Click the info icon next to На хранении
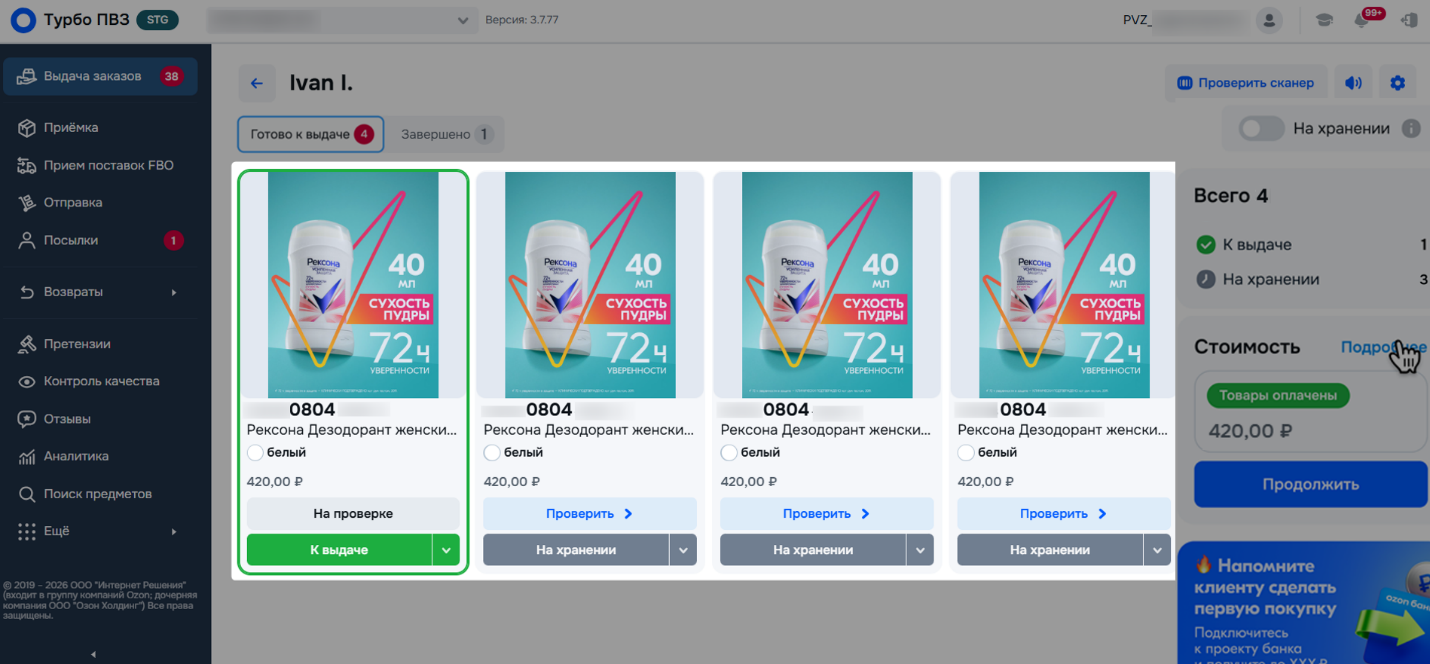The image size is (1430, 664). (1411, 129)
